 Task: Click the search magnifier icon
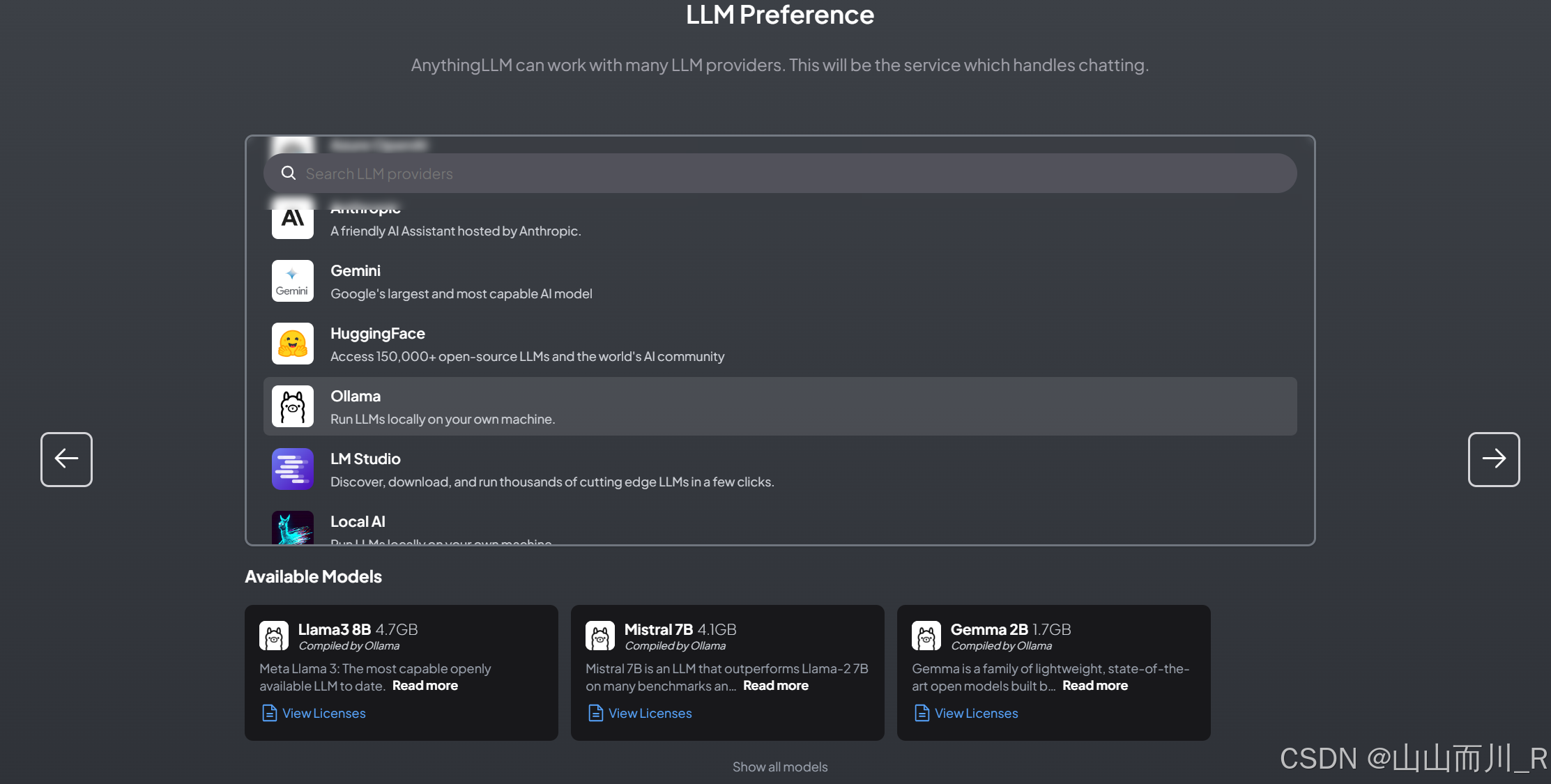[288, 173]
